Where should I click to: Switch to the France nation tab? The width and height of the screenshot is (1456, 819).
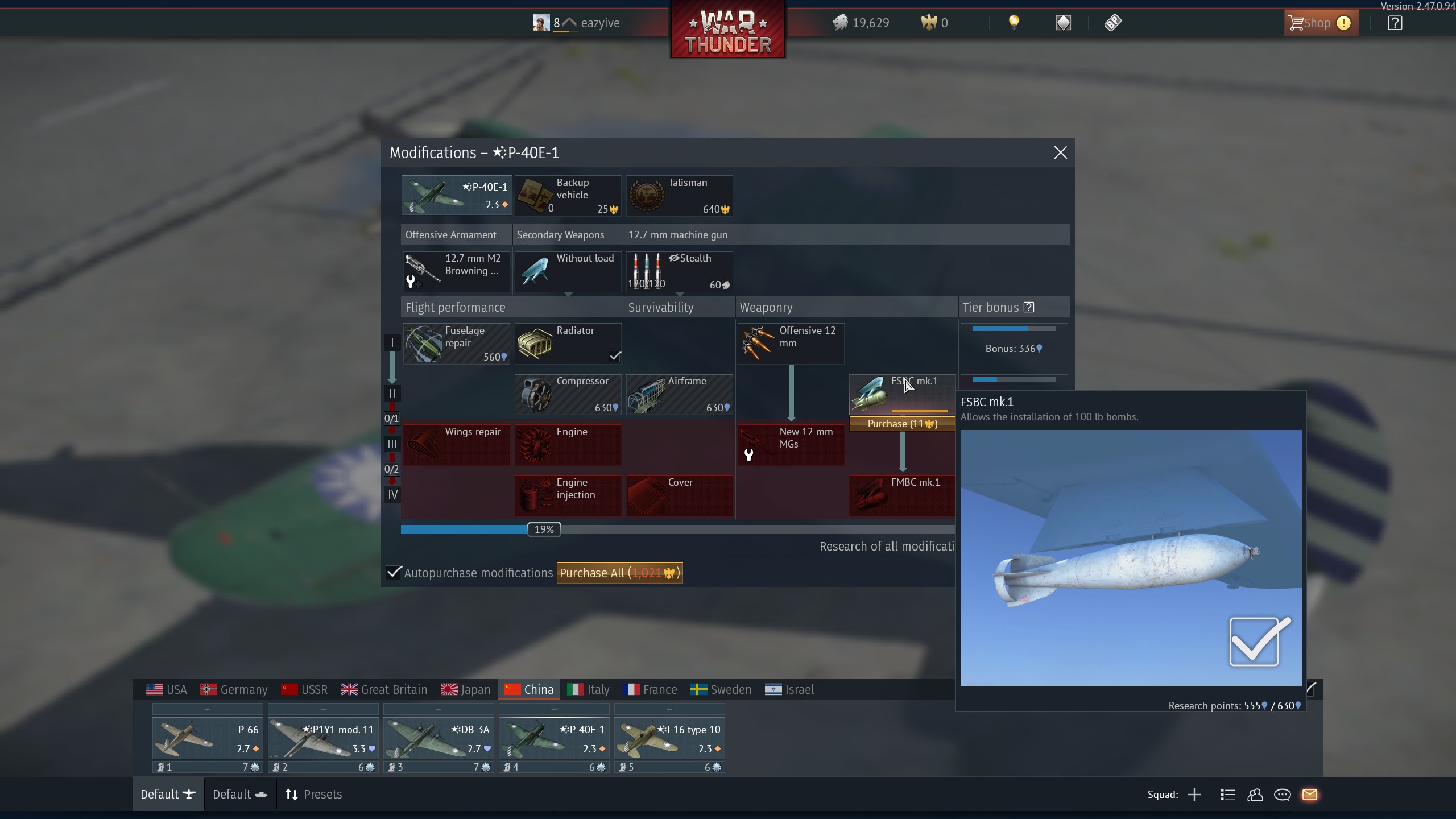[x=650, y=689]
